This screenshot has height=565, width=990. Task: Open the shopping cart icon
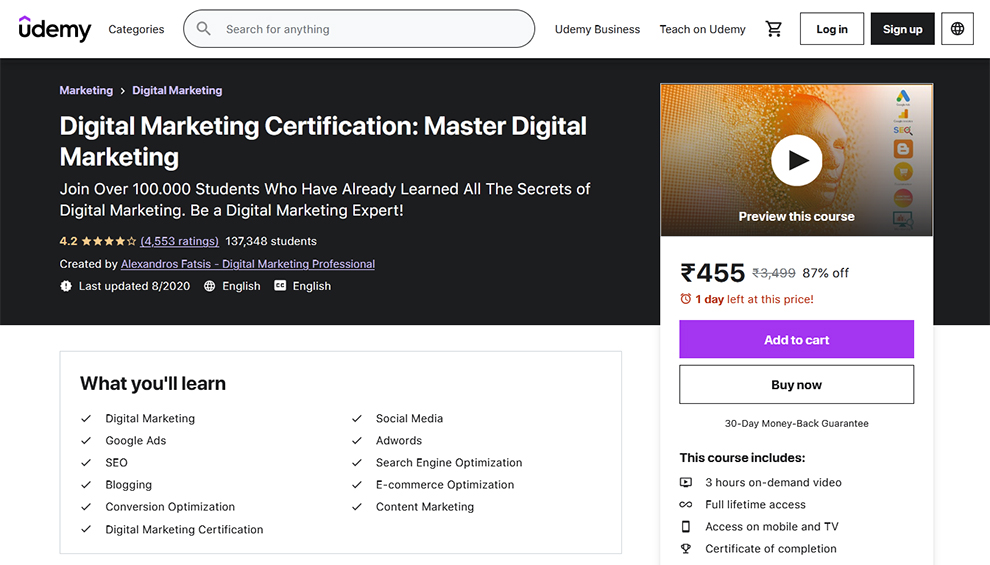click(x=773, y=28)
